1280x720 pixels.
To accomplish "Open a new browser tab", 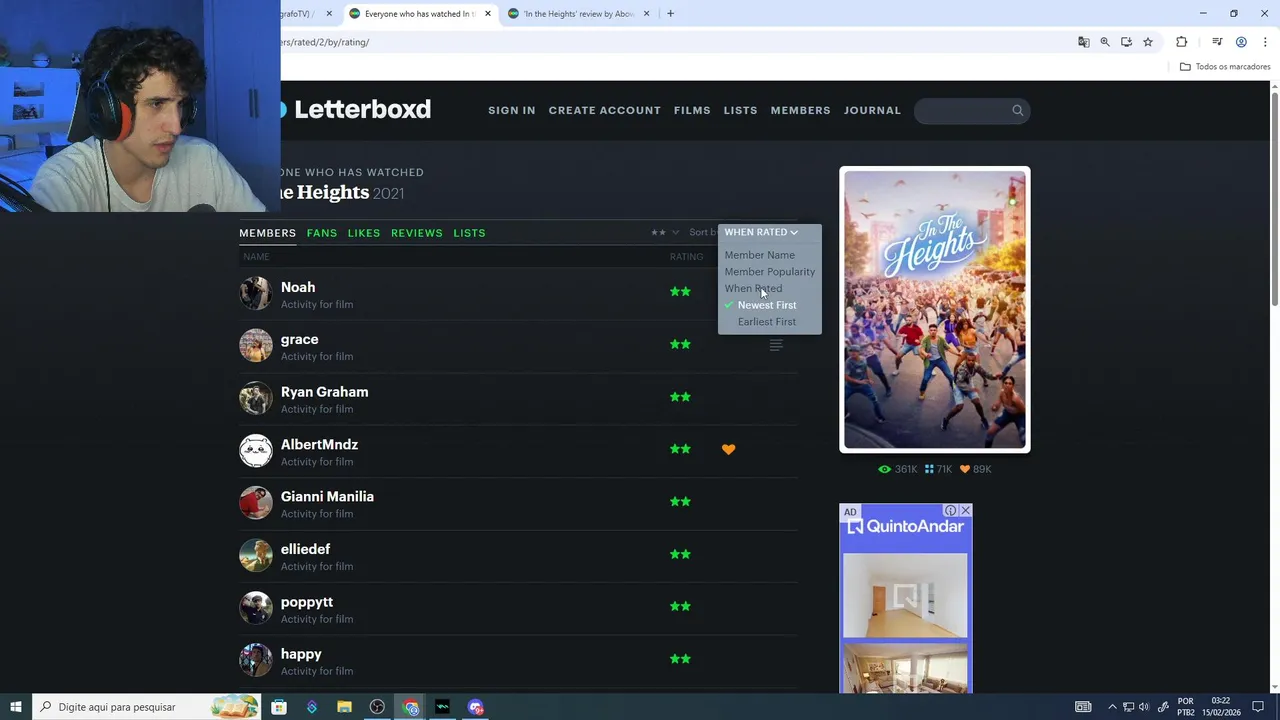I will (x=670, y=14).
